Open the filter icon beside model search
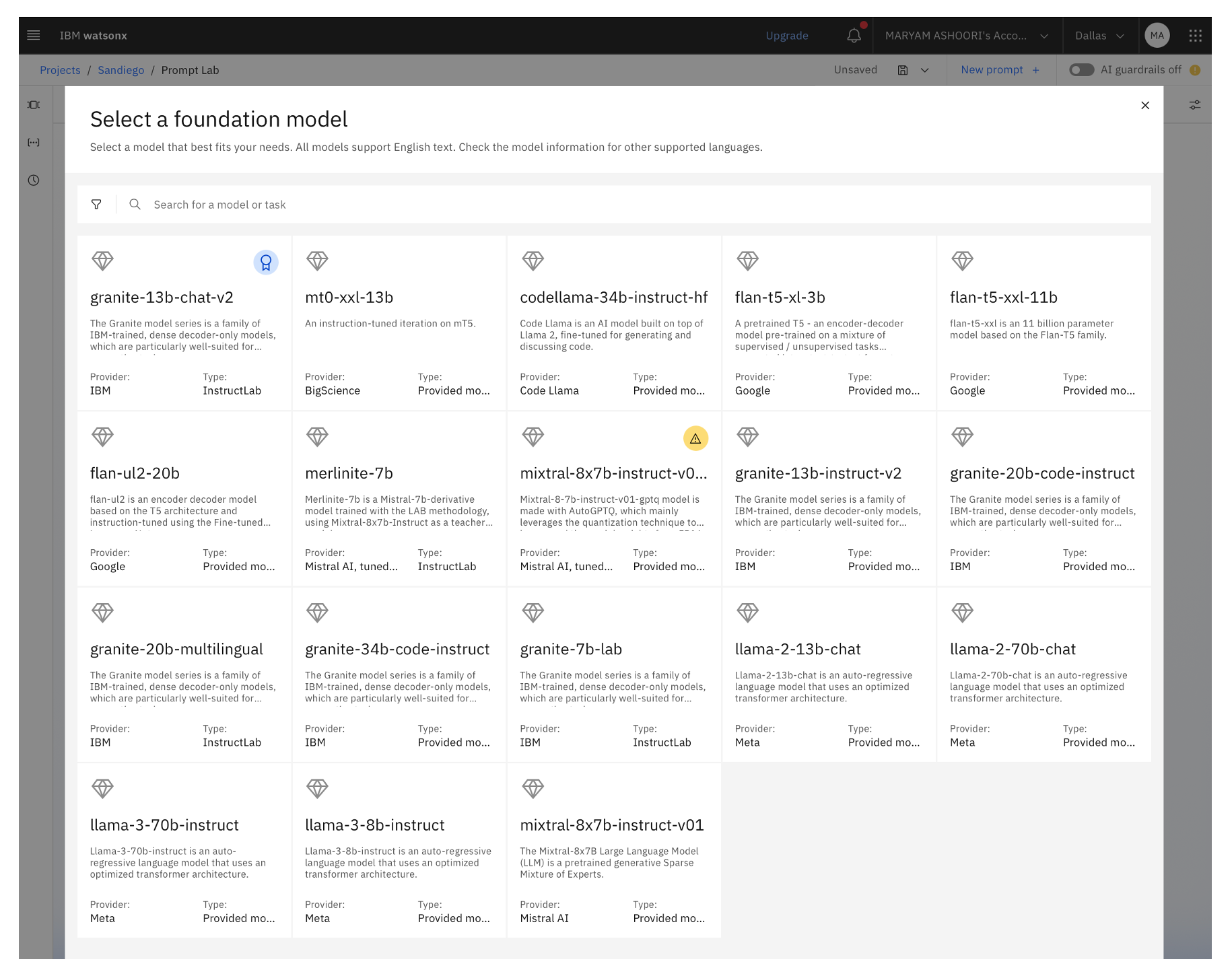This screenshot has width=1232, height=976. coord(96,204)
